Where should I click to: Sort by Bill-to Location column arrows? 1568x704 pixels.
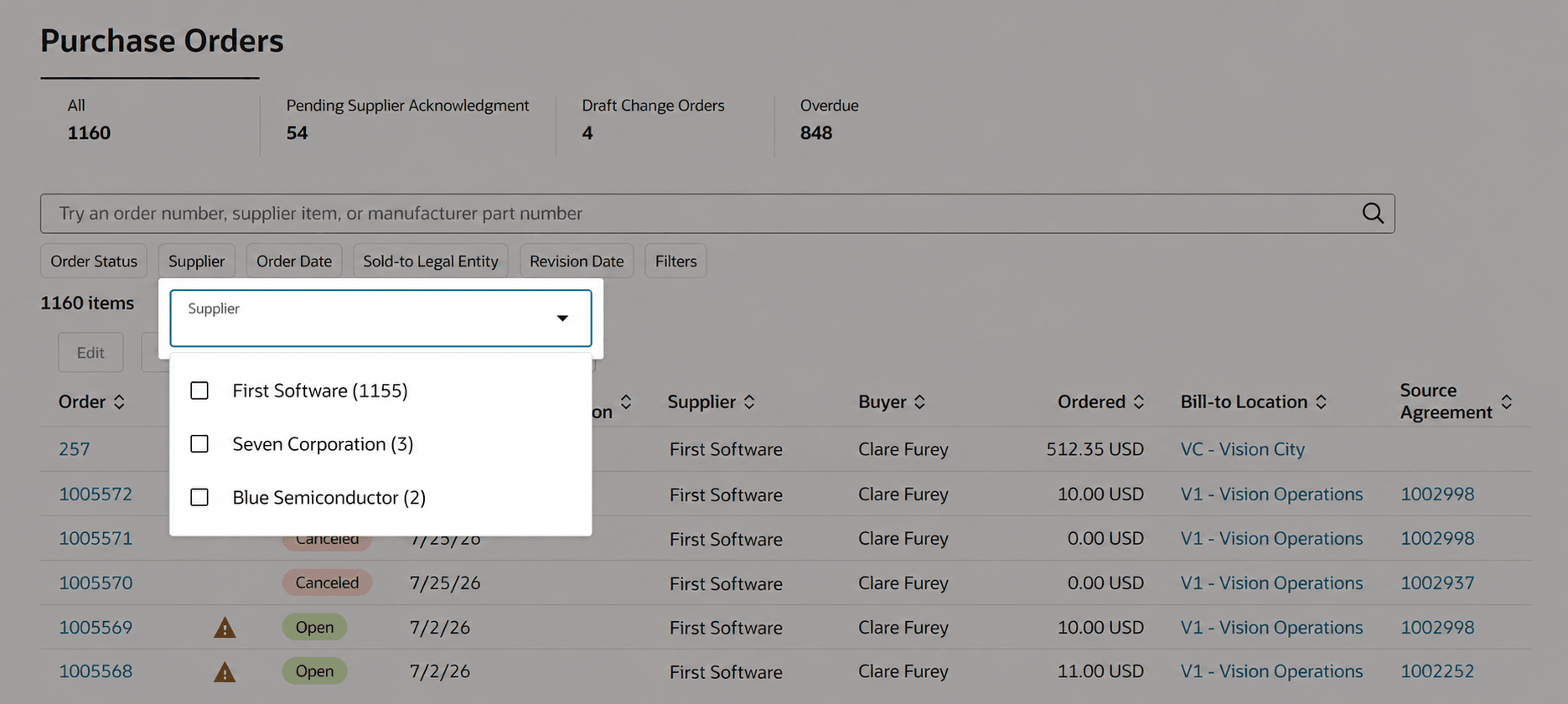coord(1321,402)
